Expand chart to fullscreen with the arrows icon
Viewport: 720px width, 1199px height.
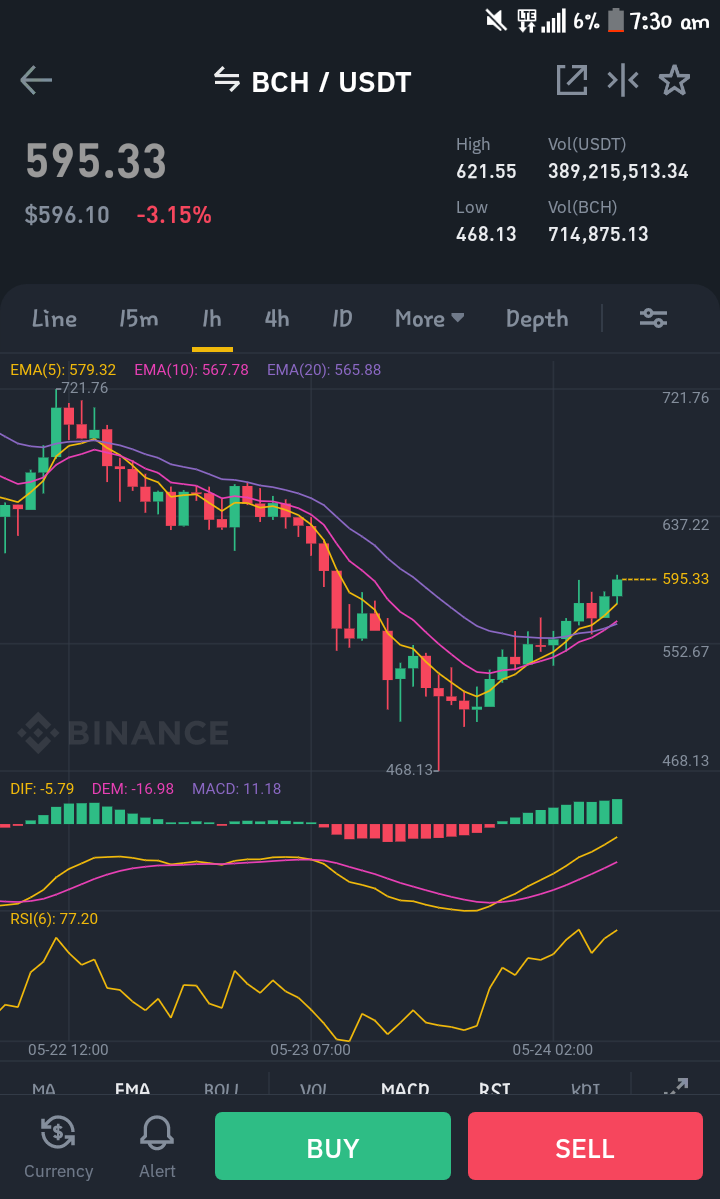(x=676, y=1087)
